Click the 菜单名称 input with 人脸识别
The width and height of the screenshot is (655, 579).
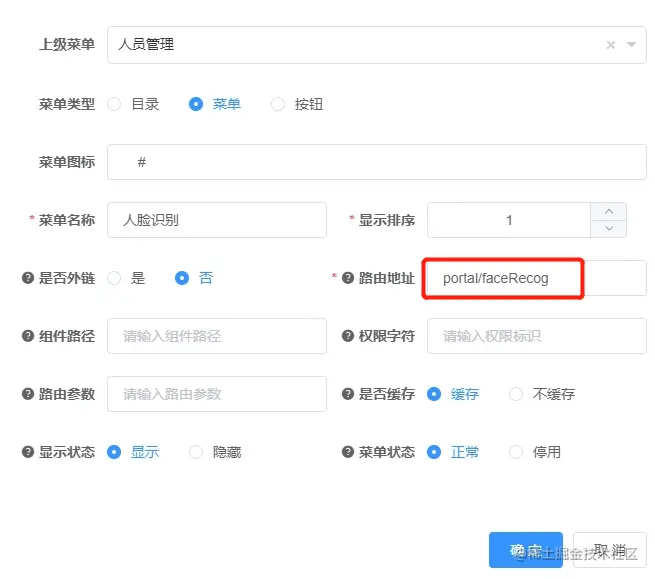217,220
